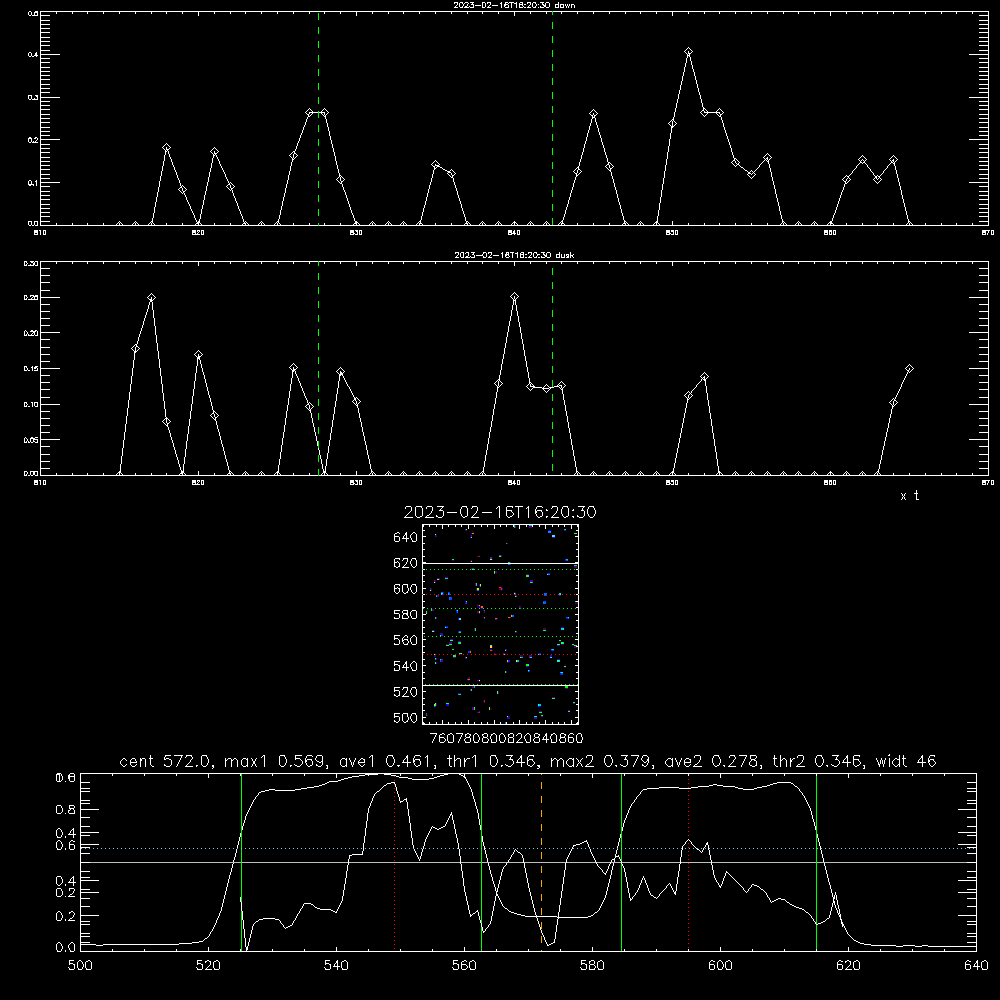
Task: Click right green dashed line in dusk plot
Action: (x=552, y=368)
